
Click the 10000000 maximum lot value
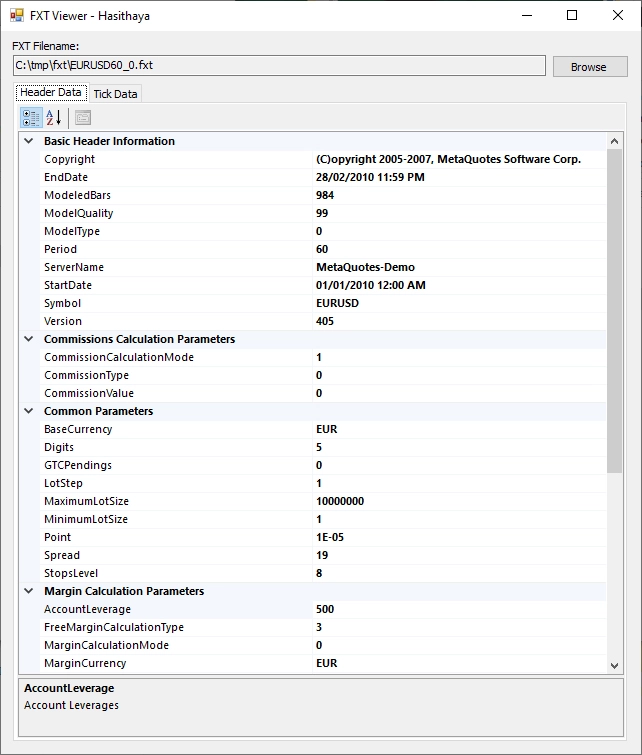pyautogui.click(x=340, y=501)
